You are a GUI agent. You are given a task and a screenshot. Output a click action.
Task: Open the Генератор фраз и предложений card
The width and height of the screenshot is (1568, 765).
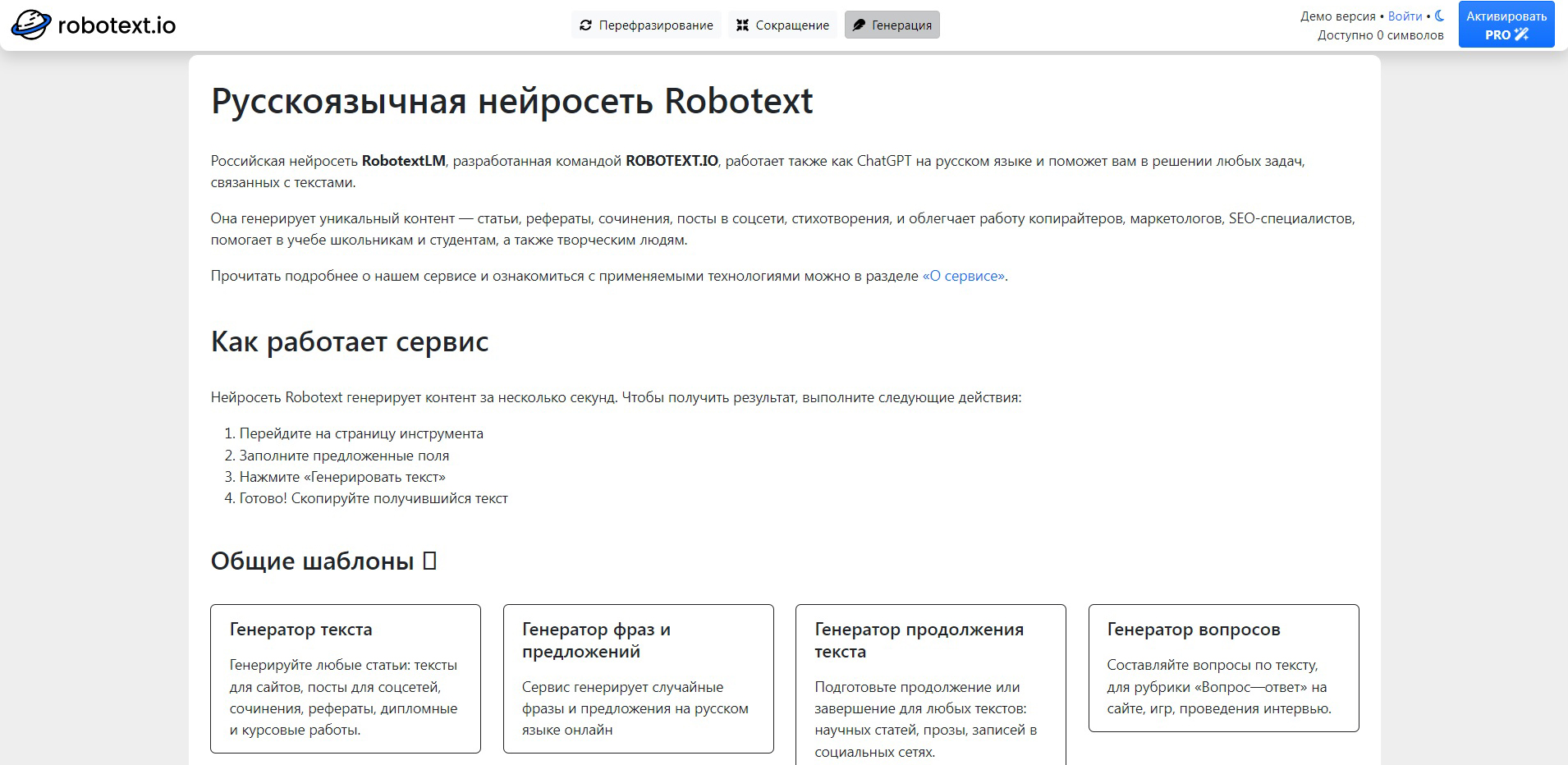[639, 679]
